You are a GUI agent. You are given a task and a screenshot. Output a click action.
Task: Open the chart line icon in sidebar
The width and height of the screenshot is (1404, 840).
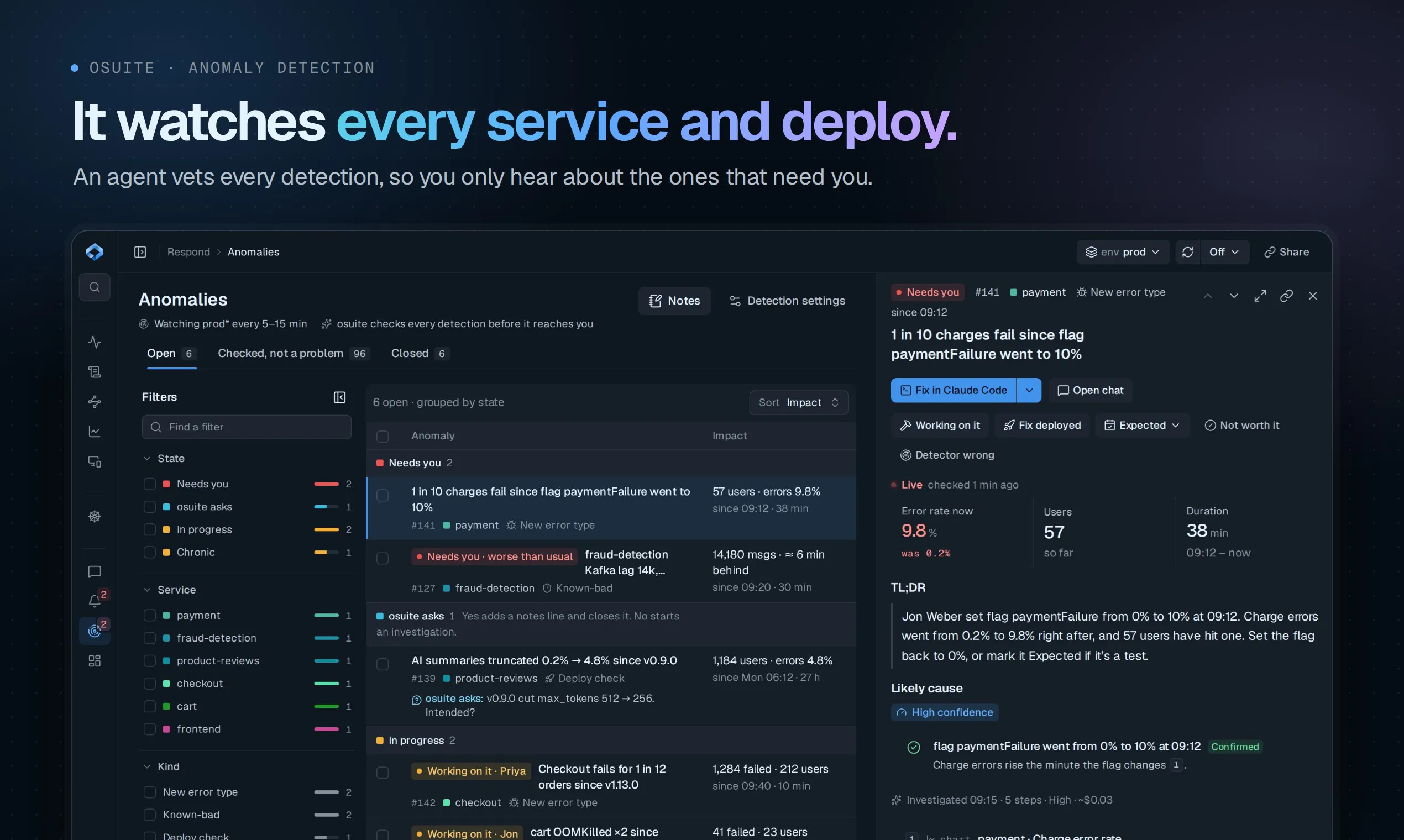click(x=95, y=432)
